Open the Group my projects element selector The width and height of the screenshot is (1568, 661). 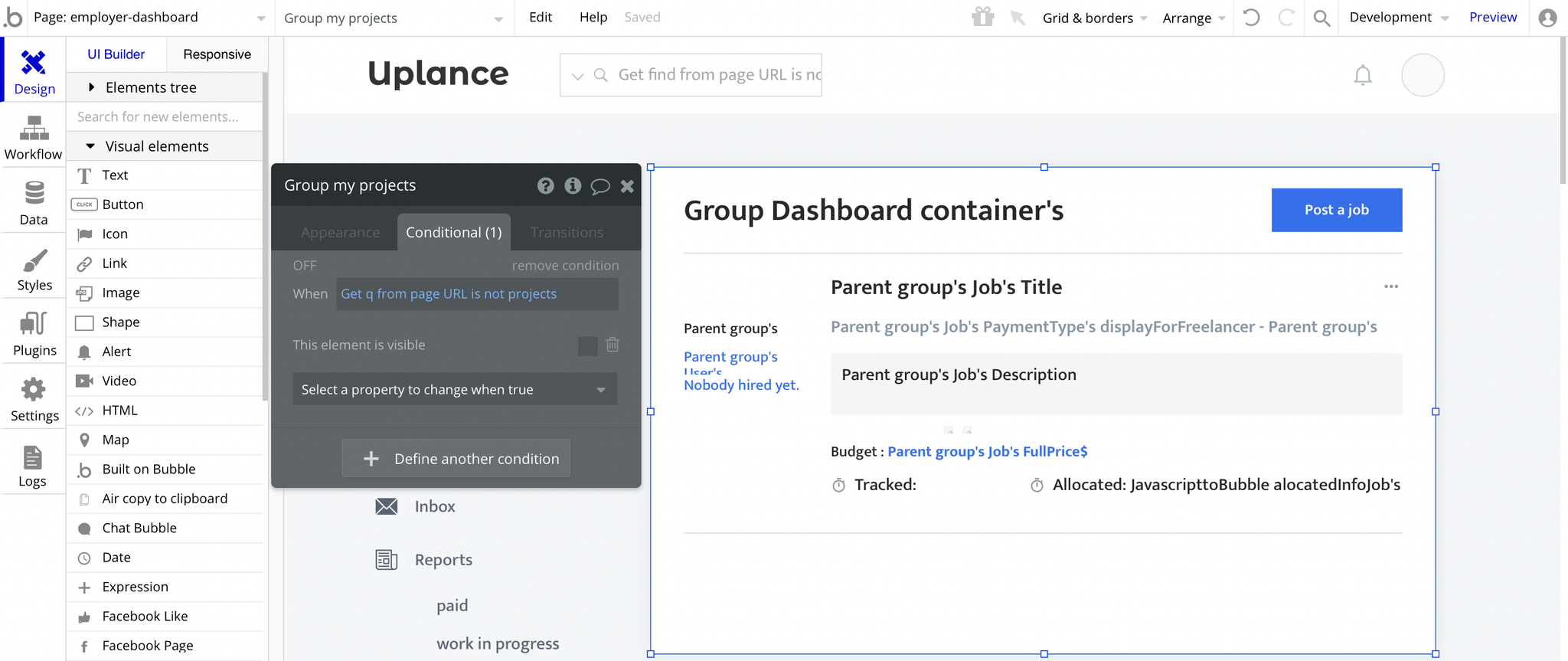394,18
